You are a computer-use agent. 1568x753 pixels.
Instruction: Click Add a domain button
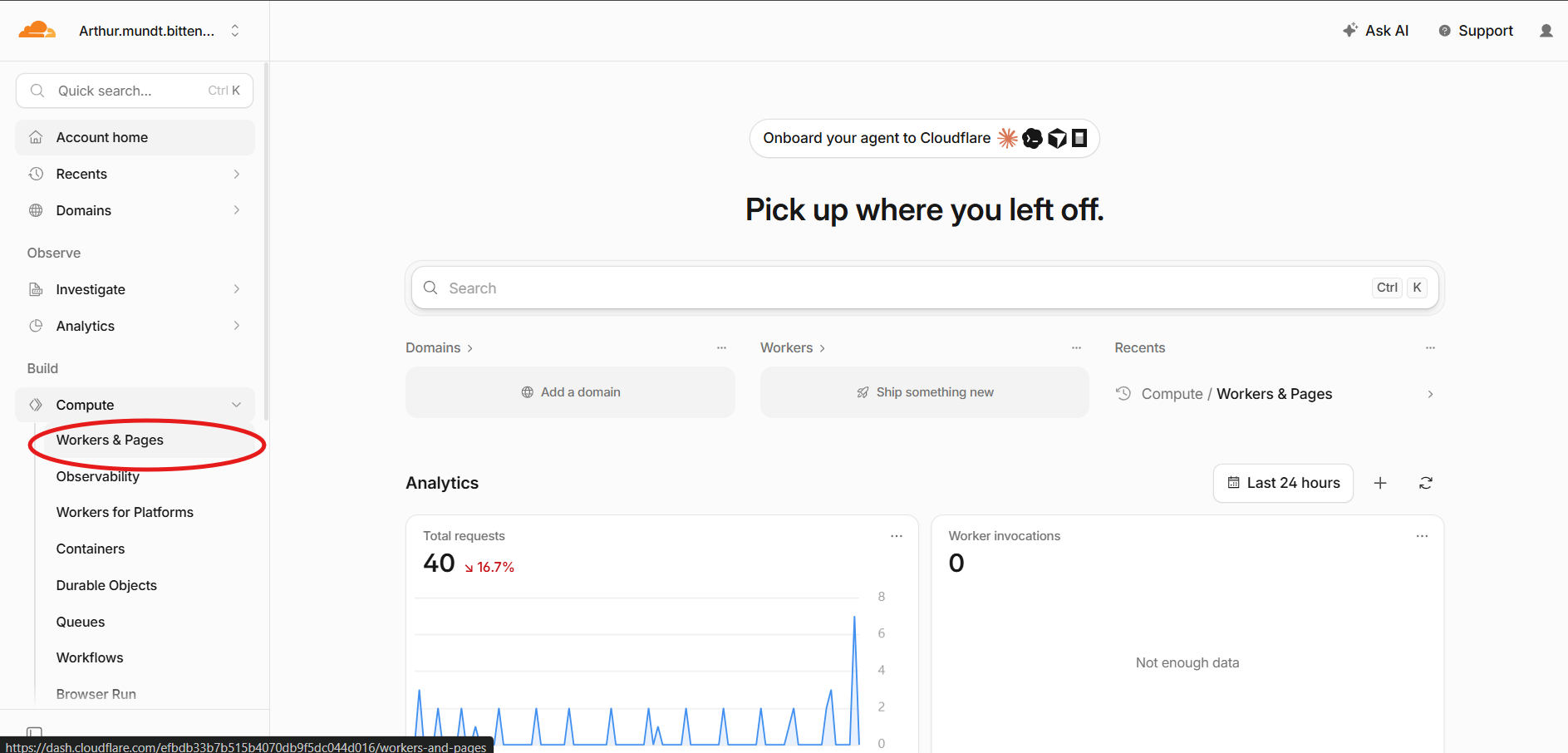click(x=570, y=392)
